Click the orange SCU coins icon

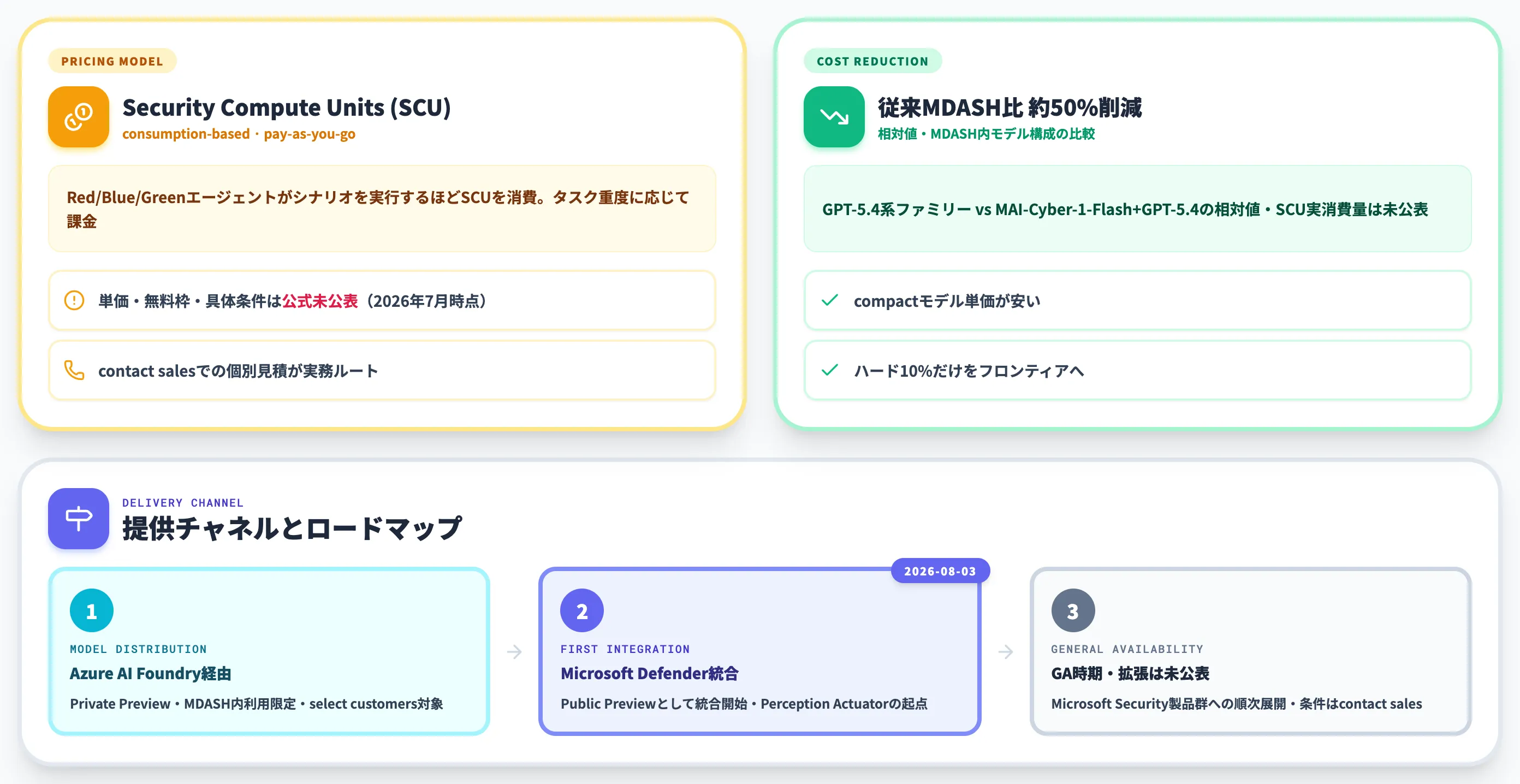click(79, 117)
